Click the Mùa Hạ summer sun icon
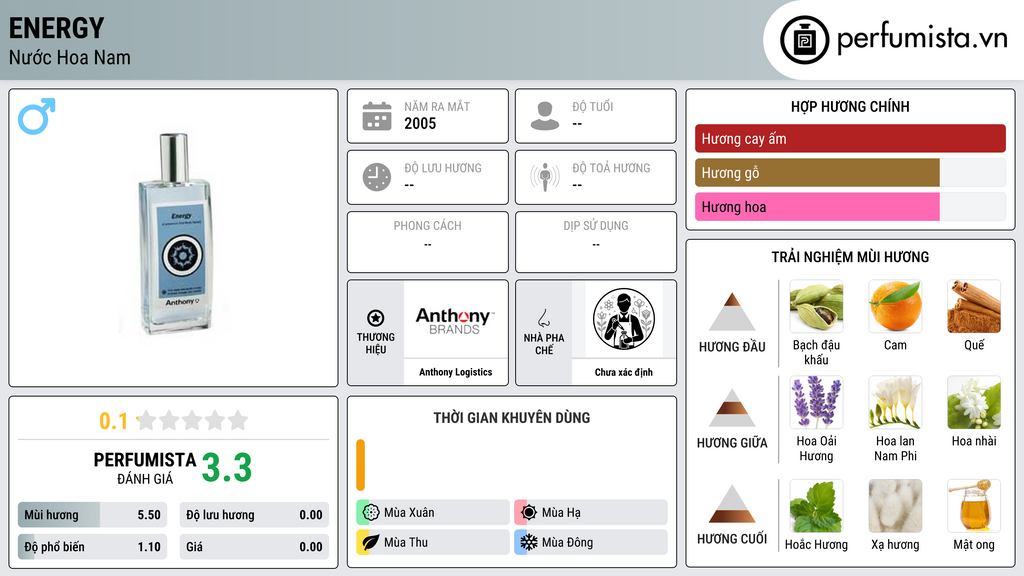This screenshot has width=1024, height=576. 529,512
